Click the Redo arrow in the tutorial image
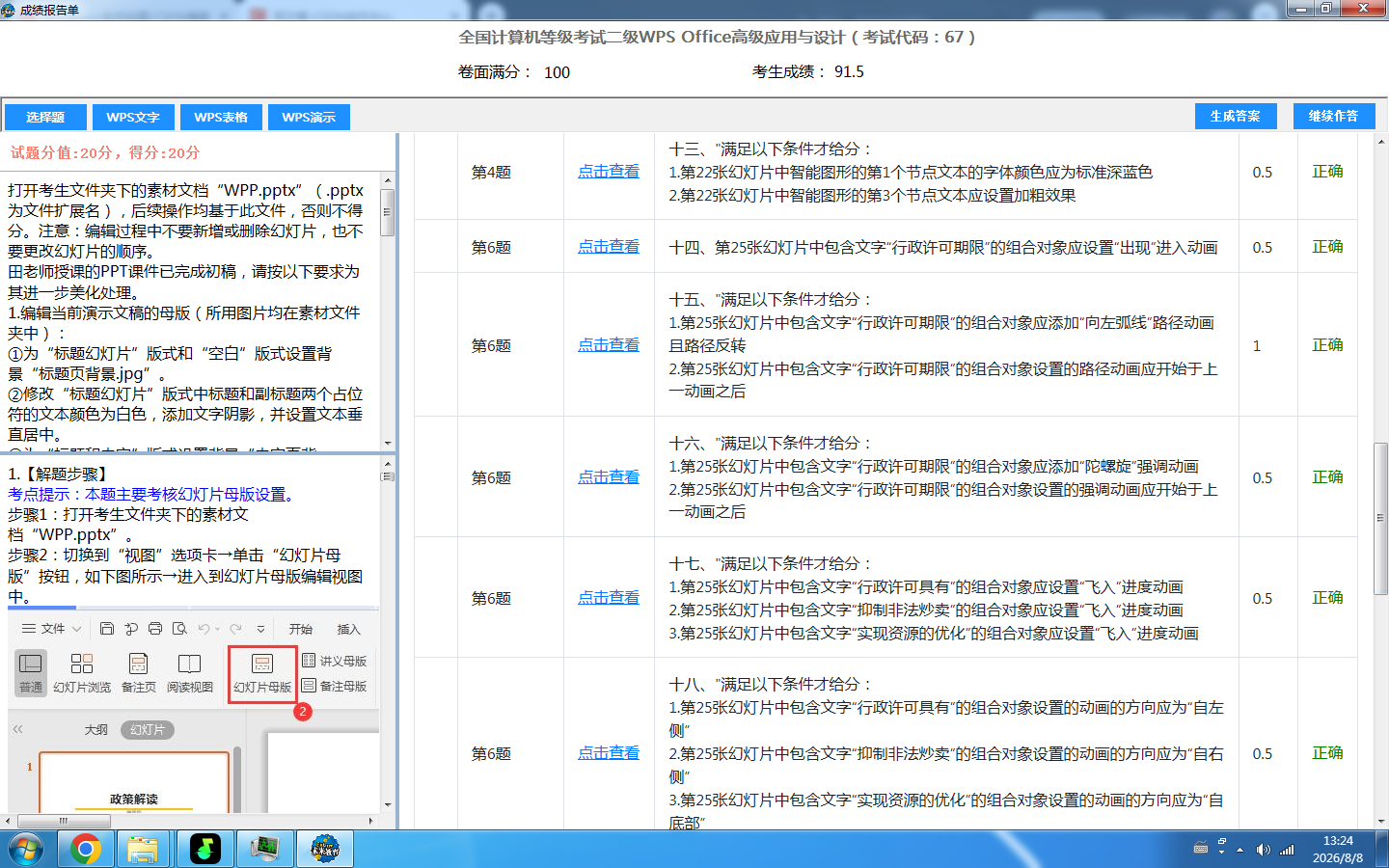Image resolution: width=1389 pixels, height=868 pixels. (235, 629)
